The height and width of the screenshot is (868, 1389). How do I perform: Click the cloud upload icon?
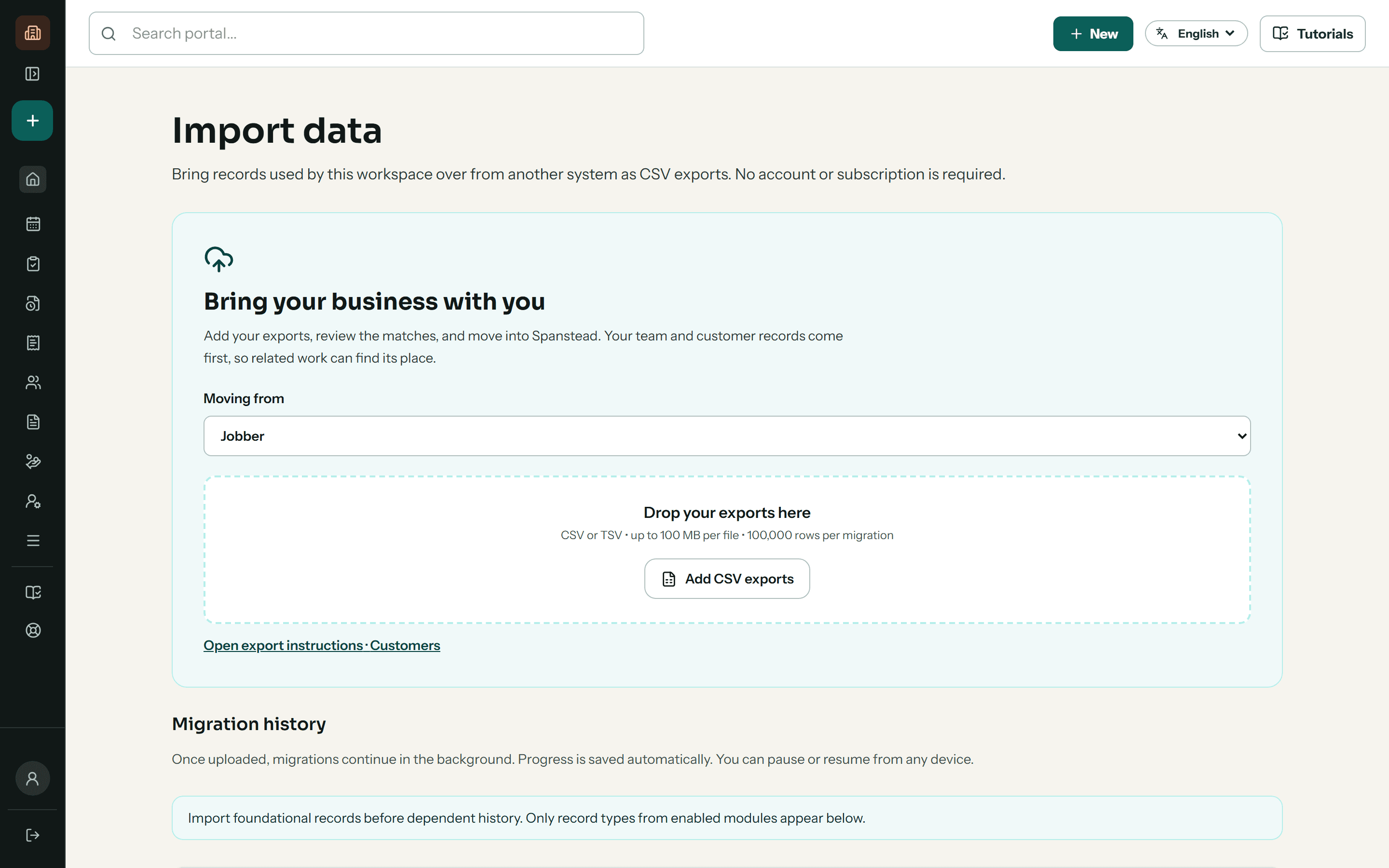point(218,259)
